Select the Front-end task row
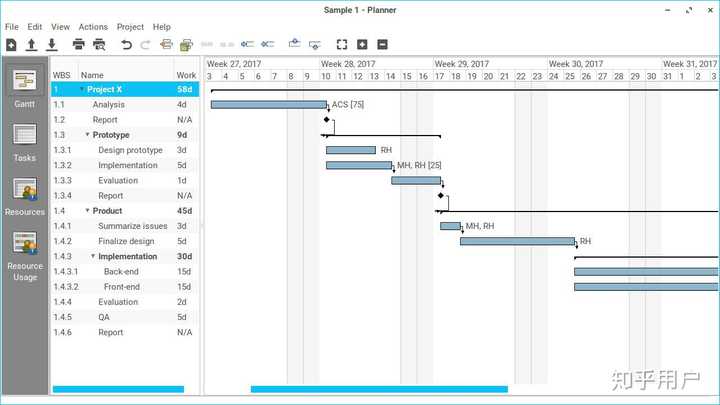The width and height of the screenshot is (720, 405). click(x=125, y=287)
